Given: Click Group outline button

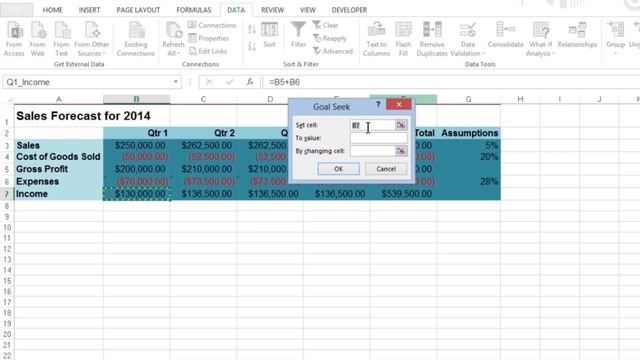Looking at the screenshot, I should click(x=616, y=39).
